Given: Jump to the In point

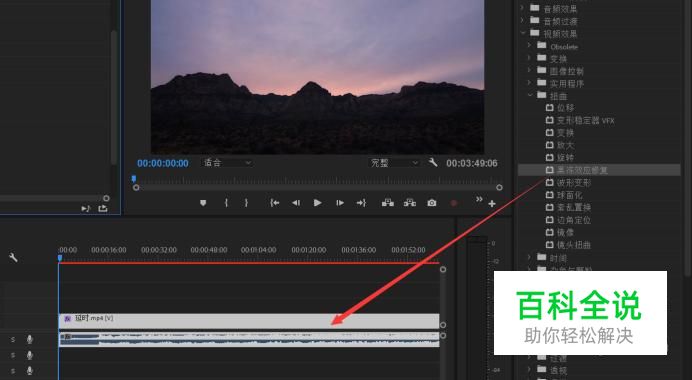Looking at the screenshot, I should click(x=275, y=203).
